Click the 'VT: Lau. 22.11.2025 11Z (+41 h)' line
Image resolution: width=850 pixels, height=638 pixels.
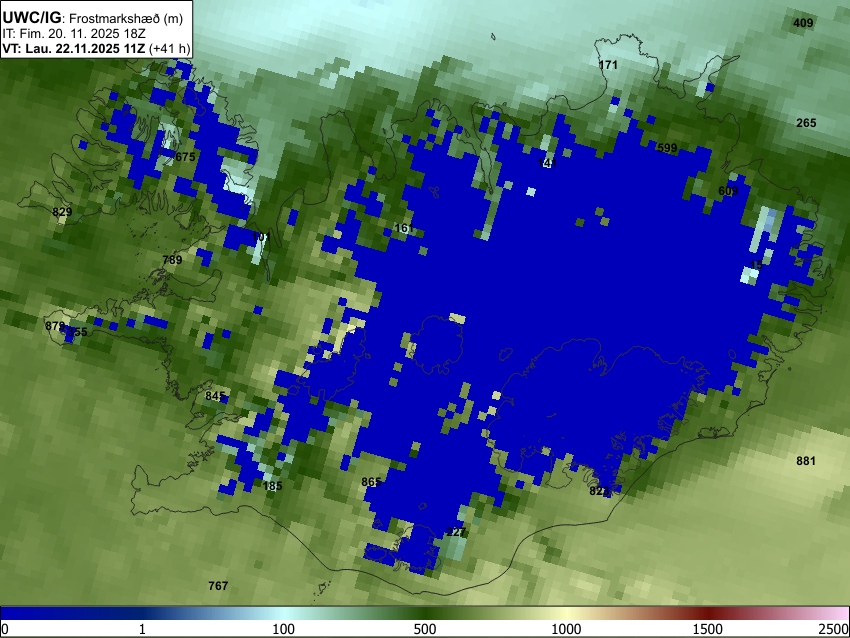pyautogui.click(x=96, y=48)
